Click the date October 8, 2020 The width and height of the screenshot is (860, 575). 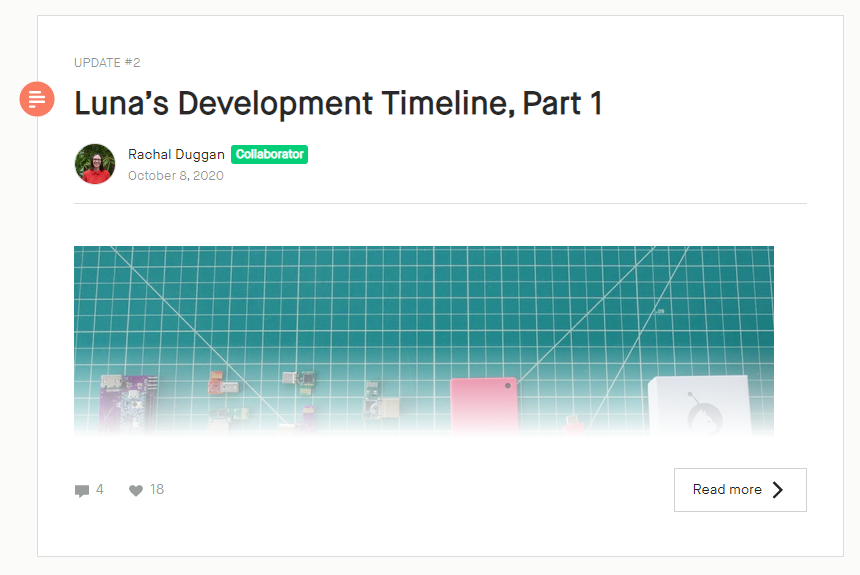tap(176, 176)
